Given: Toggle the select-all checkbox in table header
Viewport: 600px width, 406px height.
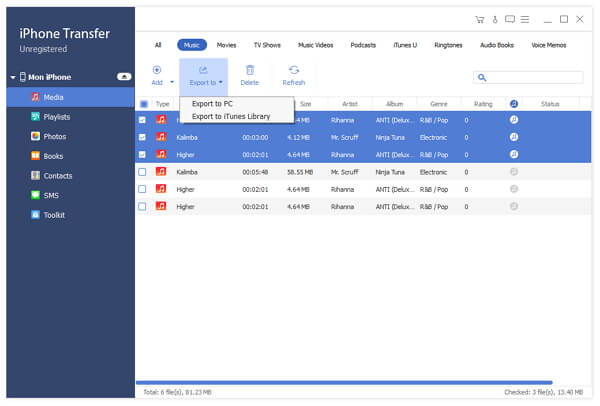Looking at the screenshot, I should pos(143,103).
